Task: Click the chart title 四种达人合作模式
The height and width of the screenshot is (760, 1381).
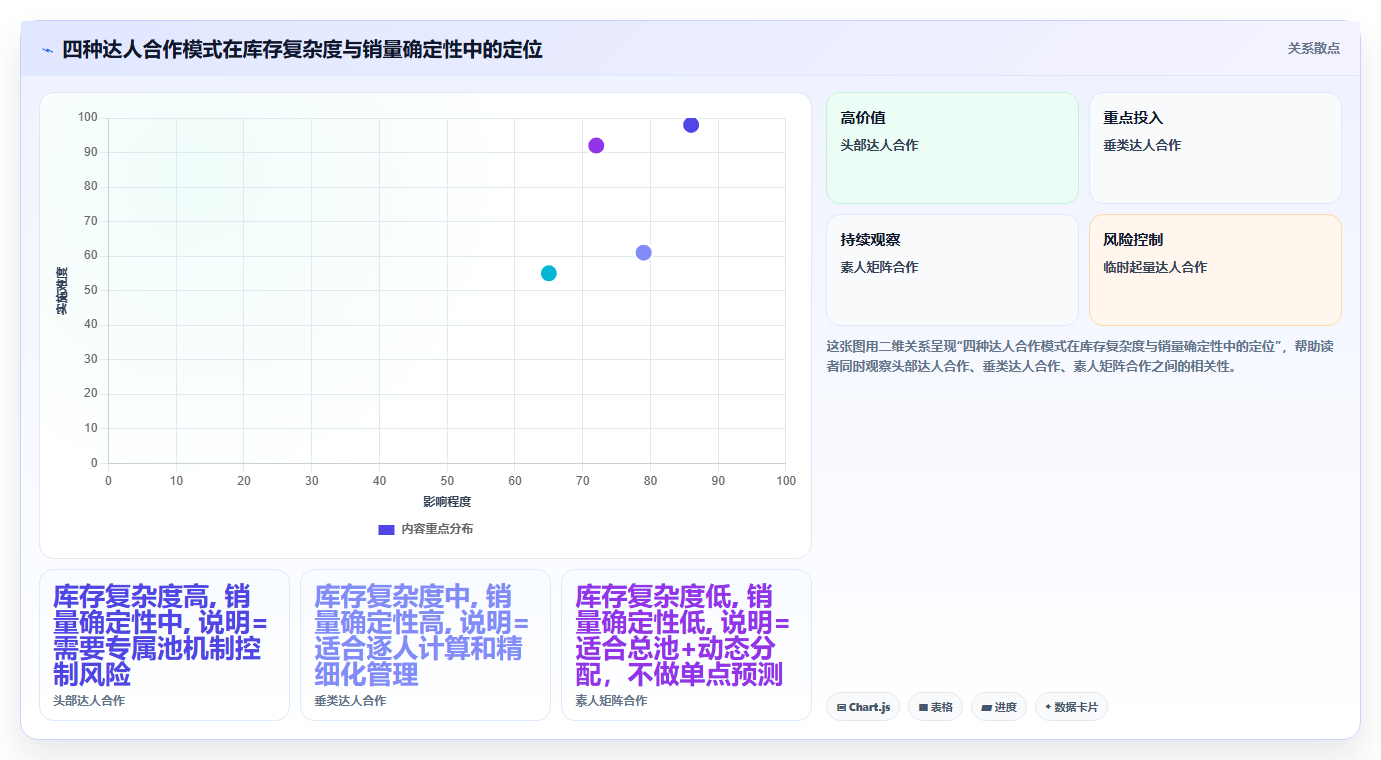Action: (x=302, y=49)
